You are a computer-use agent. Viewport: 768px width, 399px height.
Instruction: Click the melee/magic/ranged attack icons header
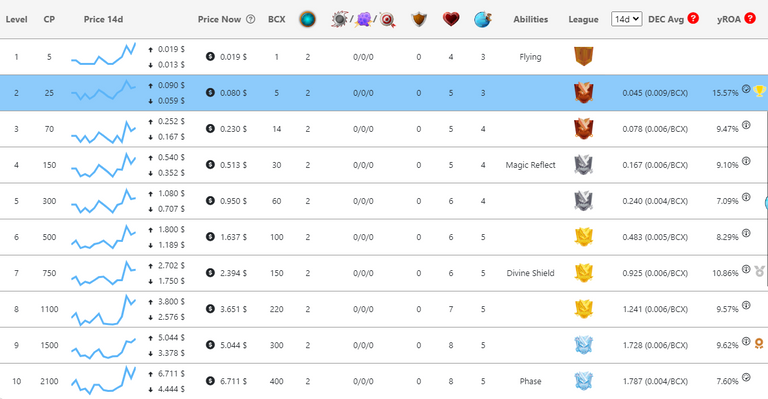pyautogui.click(x=363, y=20)
